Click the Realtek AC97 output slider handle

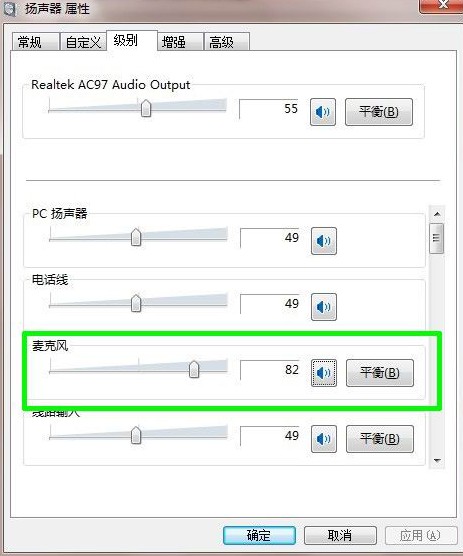(x=146, y=108)
